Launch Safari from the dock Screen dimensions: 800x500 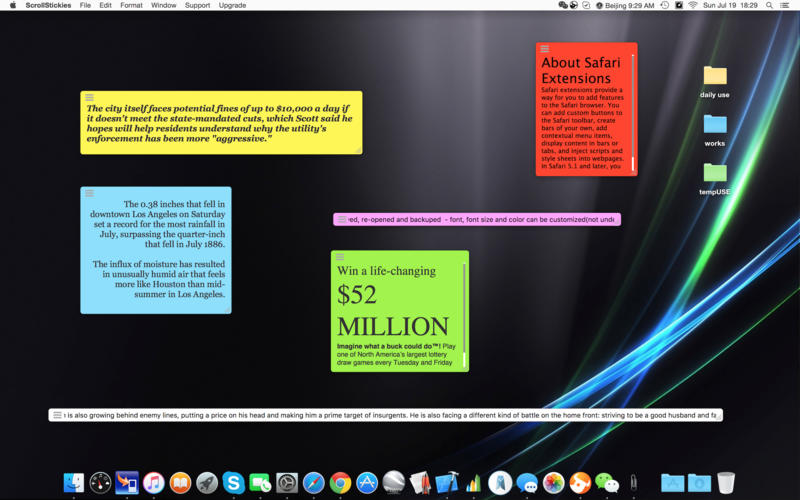[313, 483]
